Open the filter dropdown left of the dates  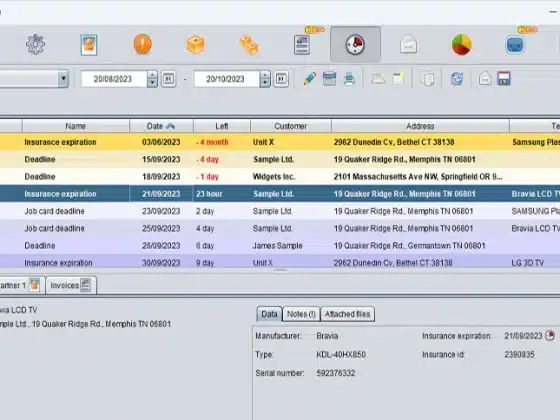(x=63, y=79)
